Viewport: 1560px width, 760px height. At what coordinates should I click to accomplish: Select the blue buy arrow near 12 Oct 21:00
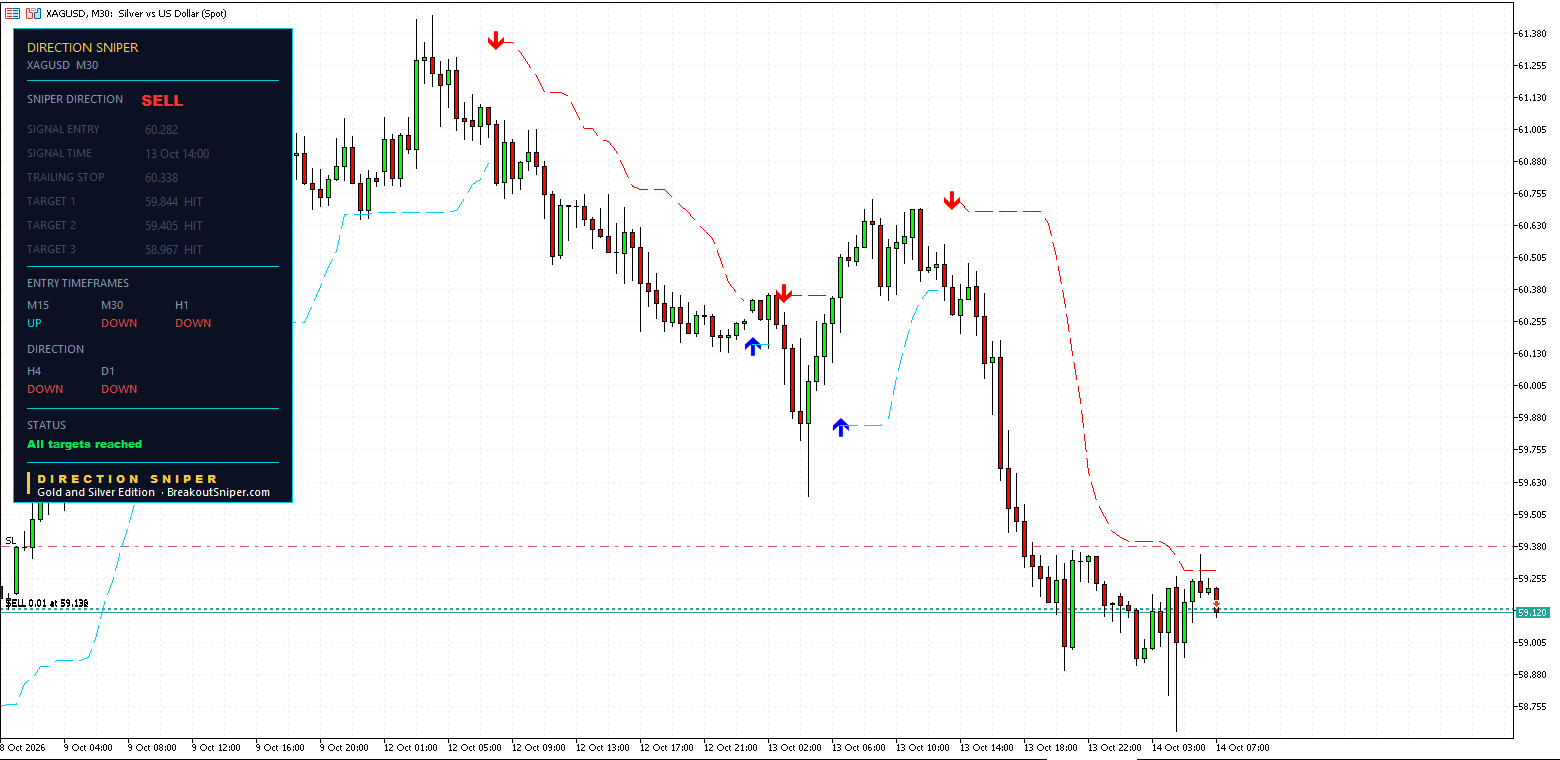coord(752,346)
